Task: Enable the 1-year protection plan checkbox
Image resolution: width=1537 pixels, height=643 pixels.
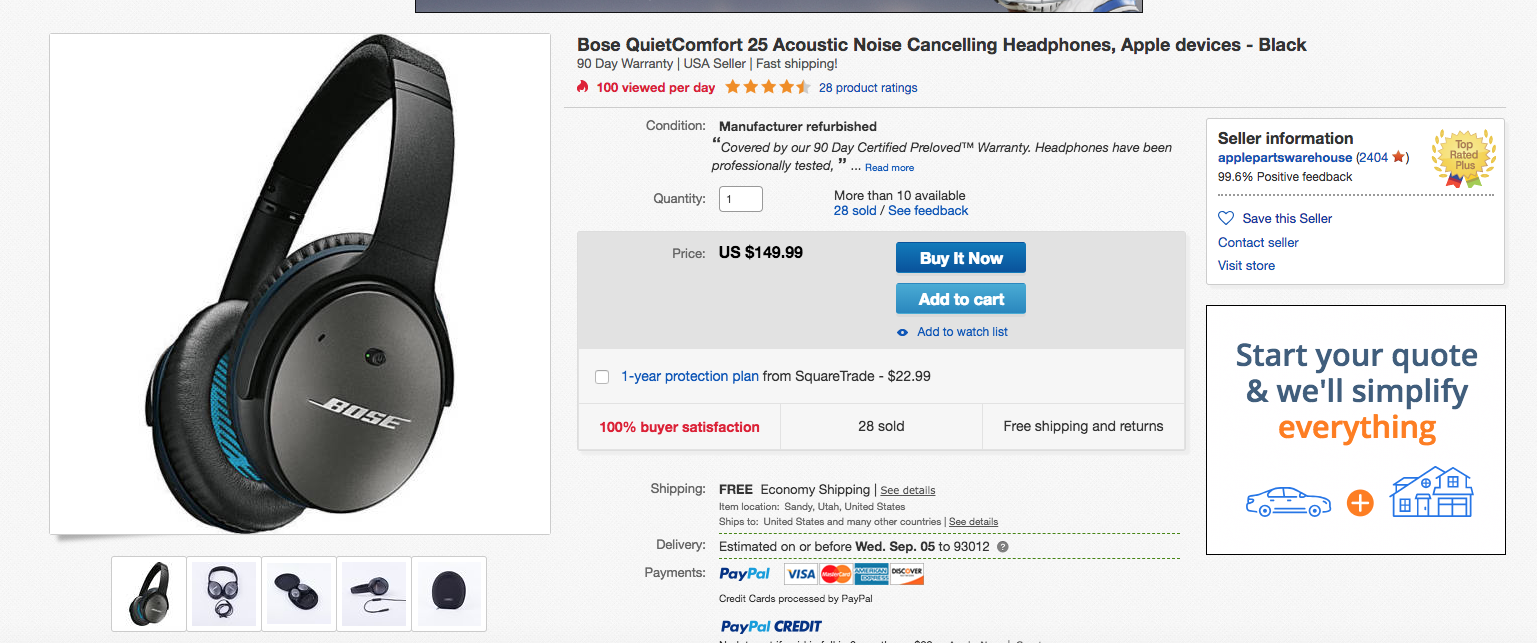Action: (602, 377)
